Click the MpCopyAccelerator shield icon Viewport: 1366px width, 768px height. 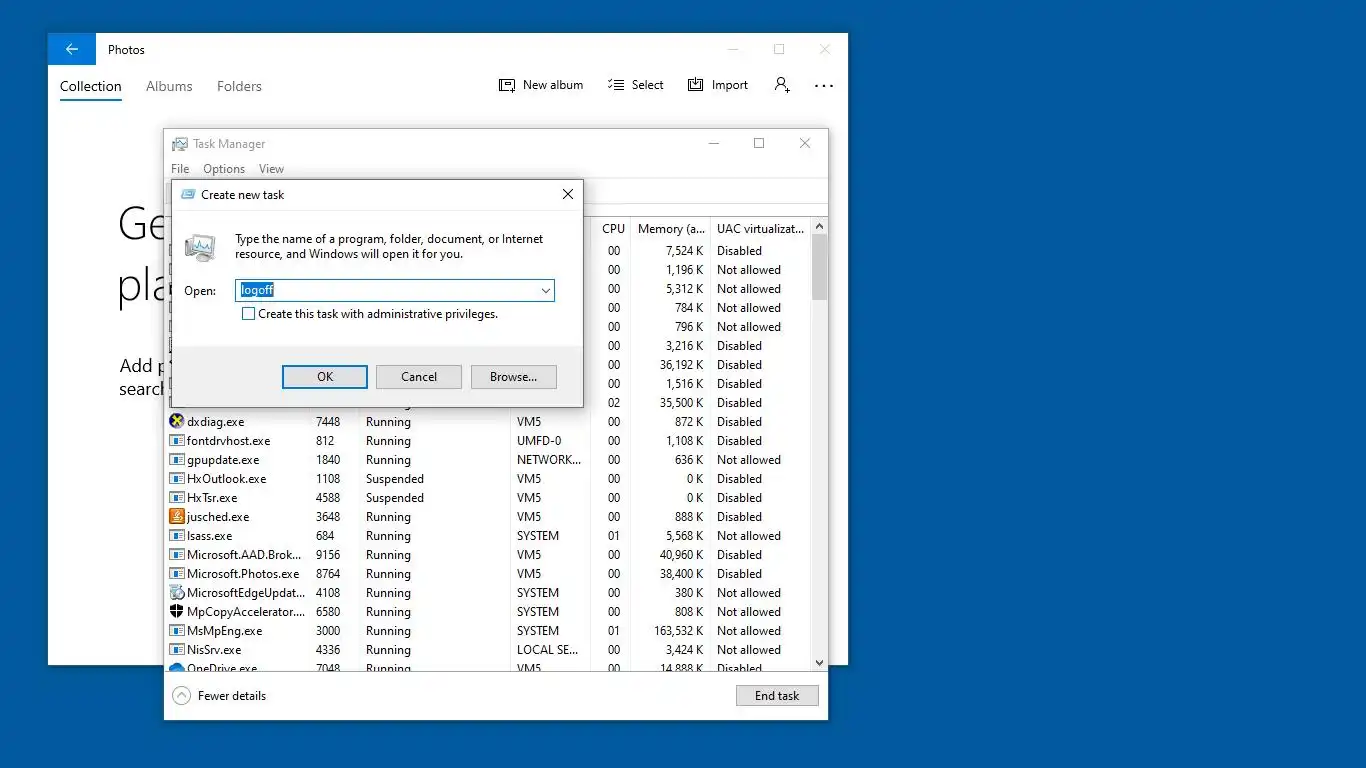177,612
